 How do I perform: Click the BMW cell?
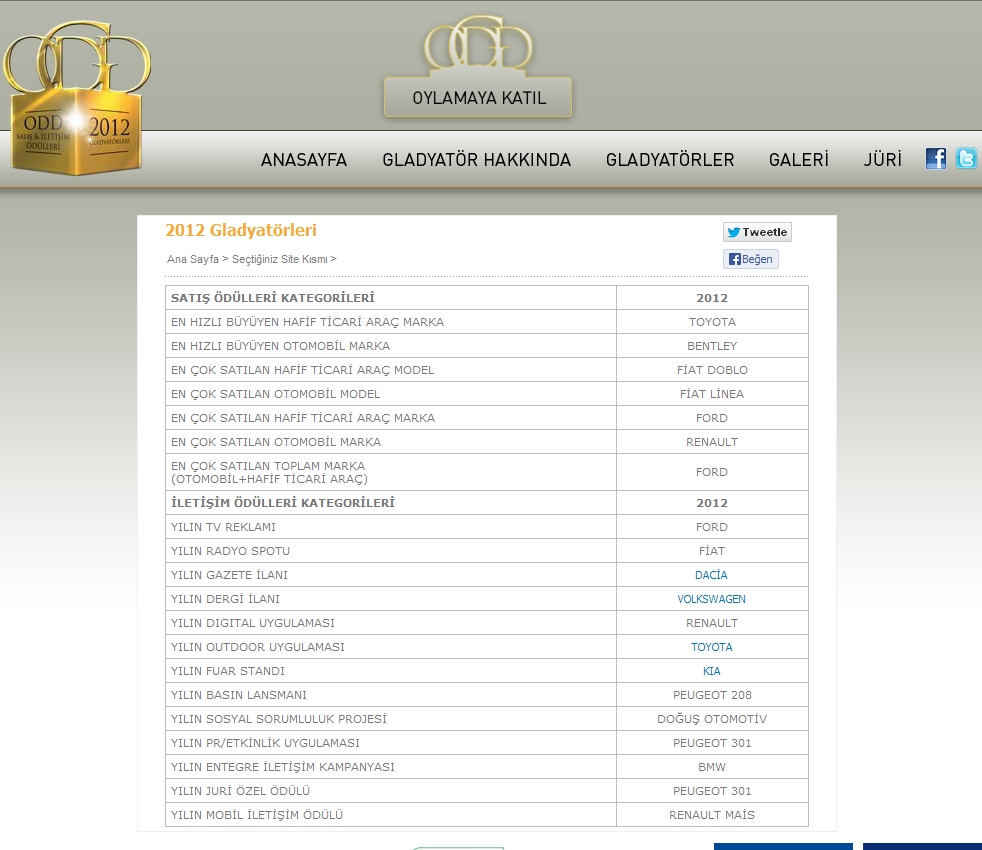pos(712,767)
